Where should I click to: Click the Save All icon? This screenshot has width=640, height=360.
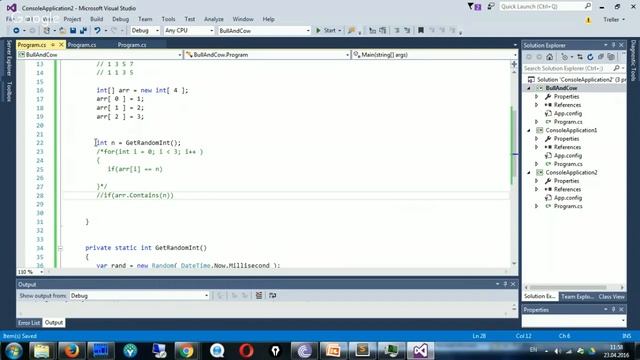pyautogui.click(x=84, y=31)
